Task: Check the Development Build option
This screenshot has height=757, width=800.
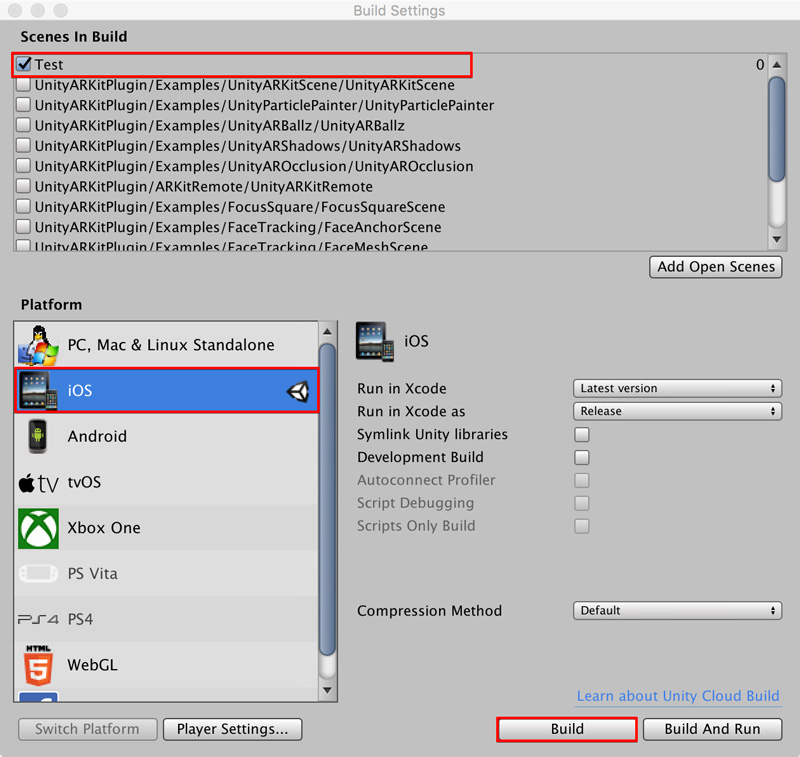Action: pyautogui.click(x=582, y=458)
